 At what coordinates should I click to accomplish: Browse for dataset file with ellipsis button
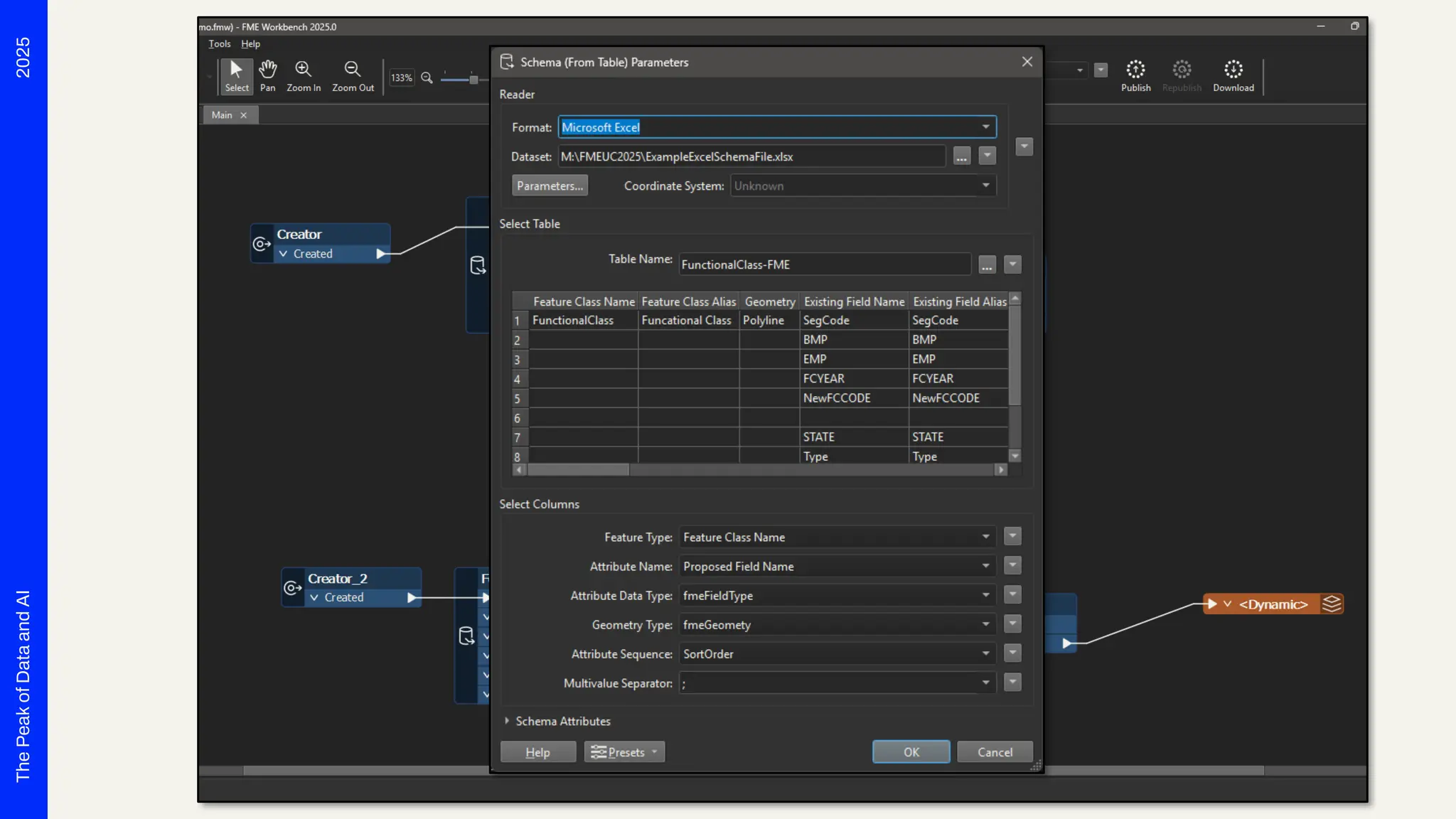[x=962, y=156]
